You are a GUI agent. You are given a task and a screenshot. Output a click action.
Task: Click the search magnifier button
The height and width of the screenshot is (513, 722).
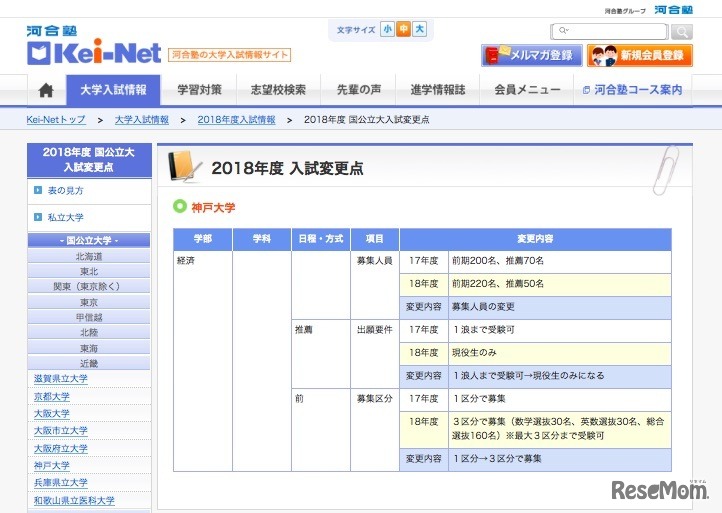(x=681, y=32)
